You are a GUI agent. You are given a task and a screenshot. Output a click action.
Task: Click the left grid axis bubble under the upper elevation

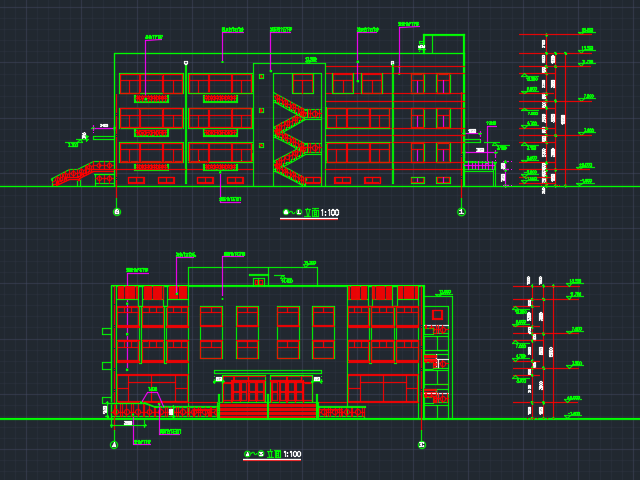coord(117,212)
